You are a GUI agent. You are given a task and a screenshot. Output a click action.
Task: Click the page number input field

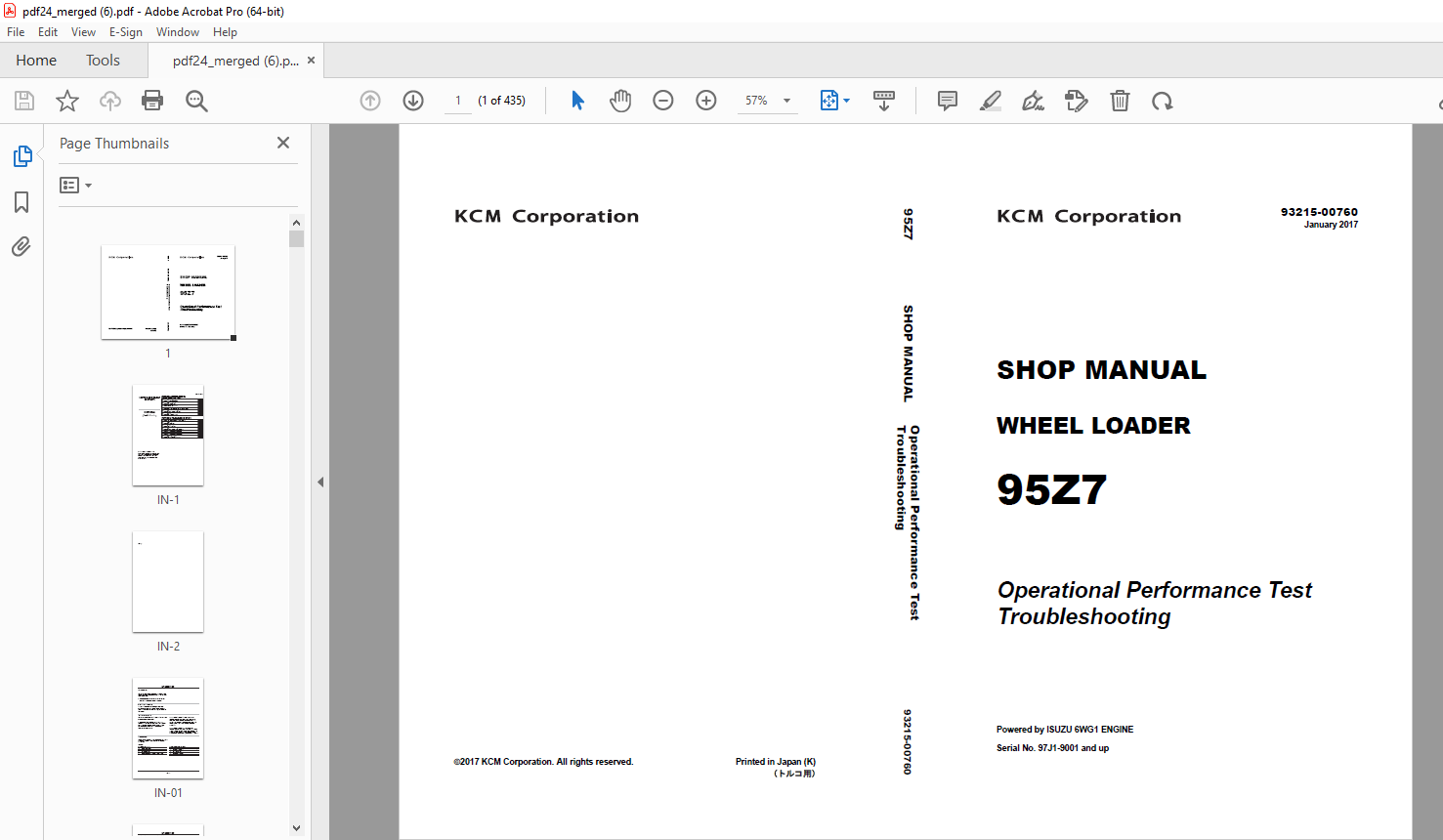(x=457, y=101)
